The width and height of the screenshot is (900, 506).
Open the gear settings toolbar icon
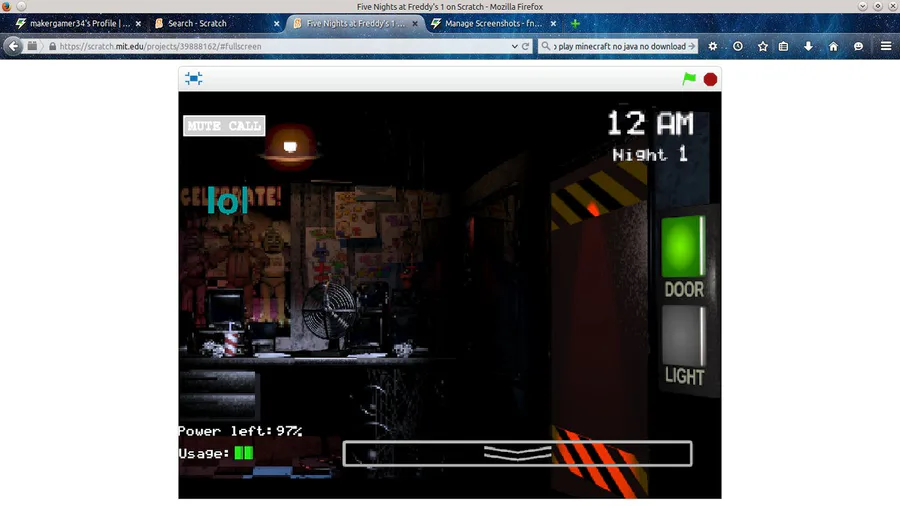(x=712, y=46)
